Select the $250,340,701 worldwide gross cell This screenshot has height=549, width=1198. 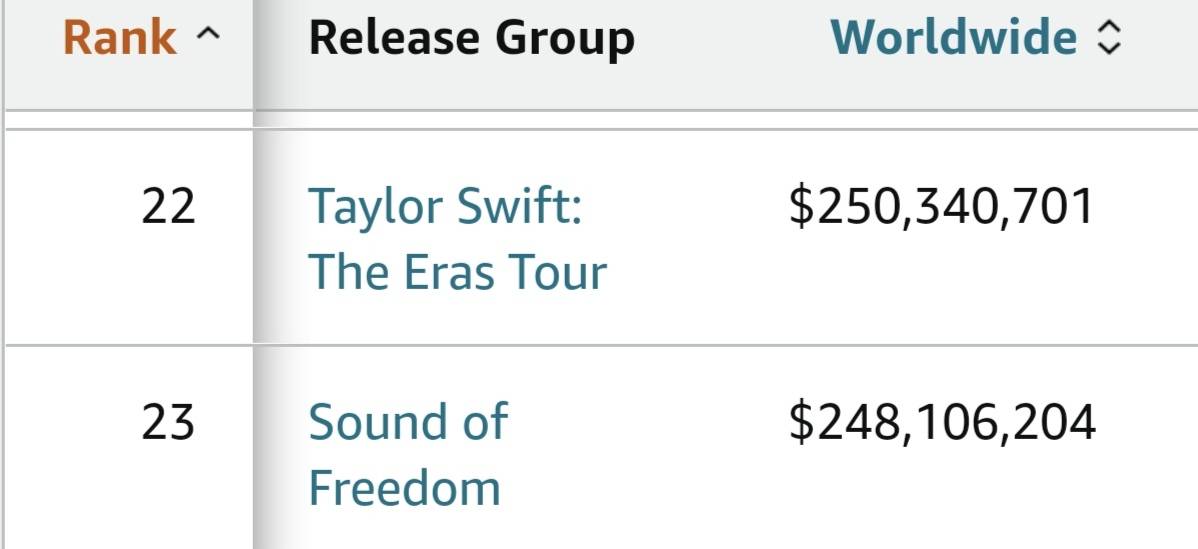click(942, 207)
